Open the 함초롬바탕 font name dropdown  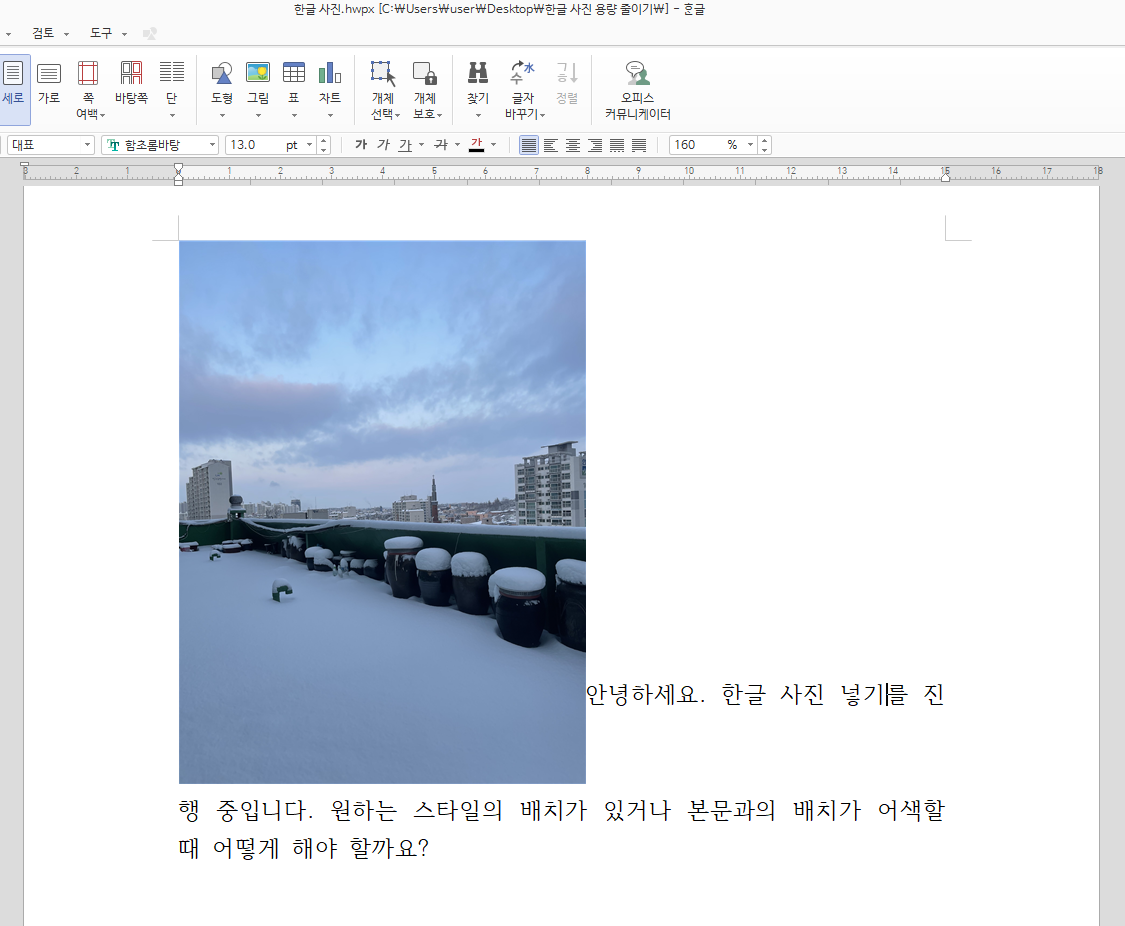click(160, 145)
